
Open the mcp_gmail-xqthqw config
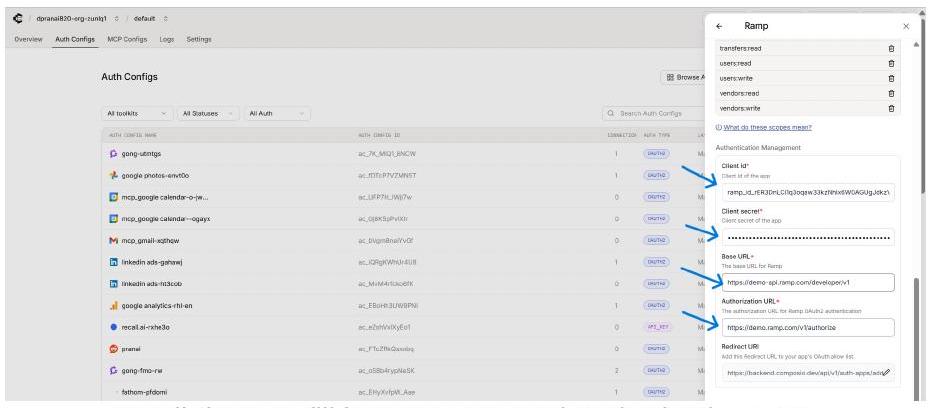tap(150, 240)
